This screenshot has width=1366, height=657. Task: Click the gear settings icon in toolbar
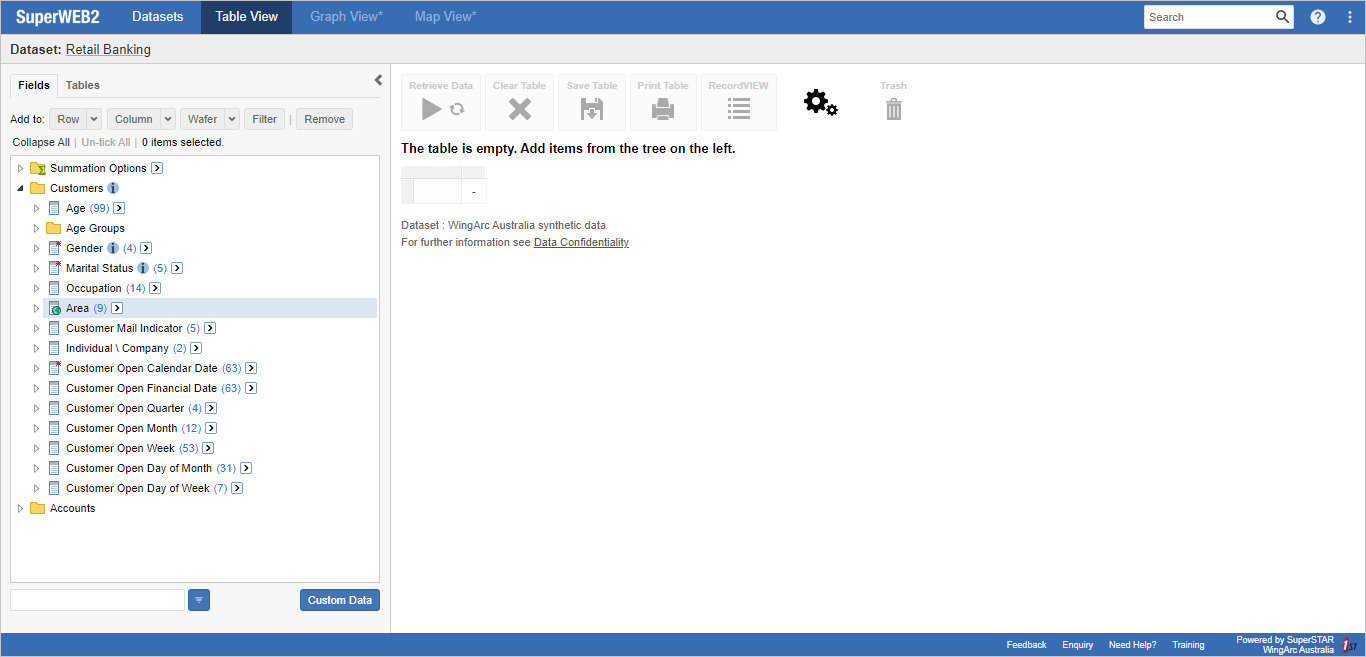pyautogui.click(x=820, y=102)
